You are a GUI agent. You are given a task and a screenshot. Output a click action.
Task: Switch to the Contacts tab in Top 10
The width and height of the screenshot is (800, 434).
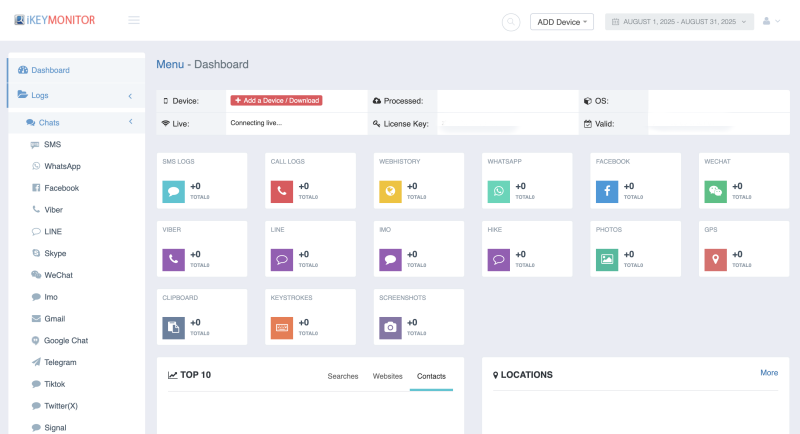431,376
